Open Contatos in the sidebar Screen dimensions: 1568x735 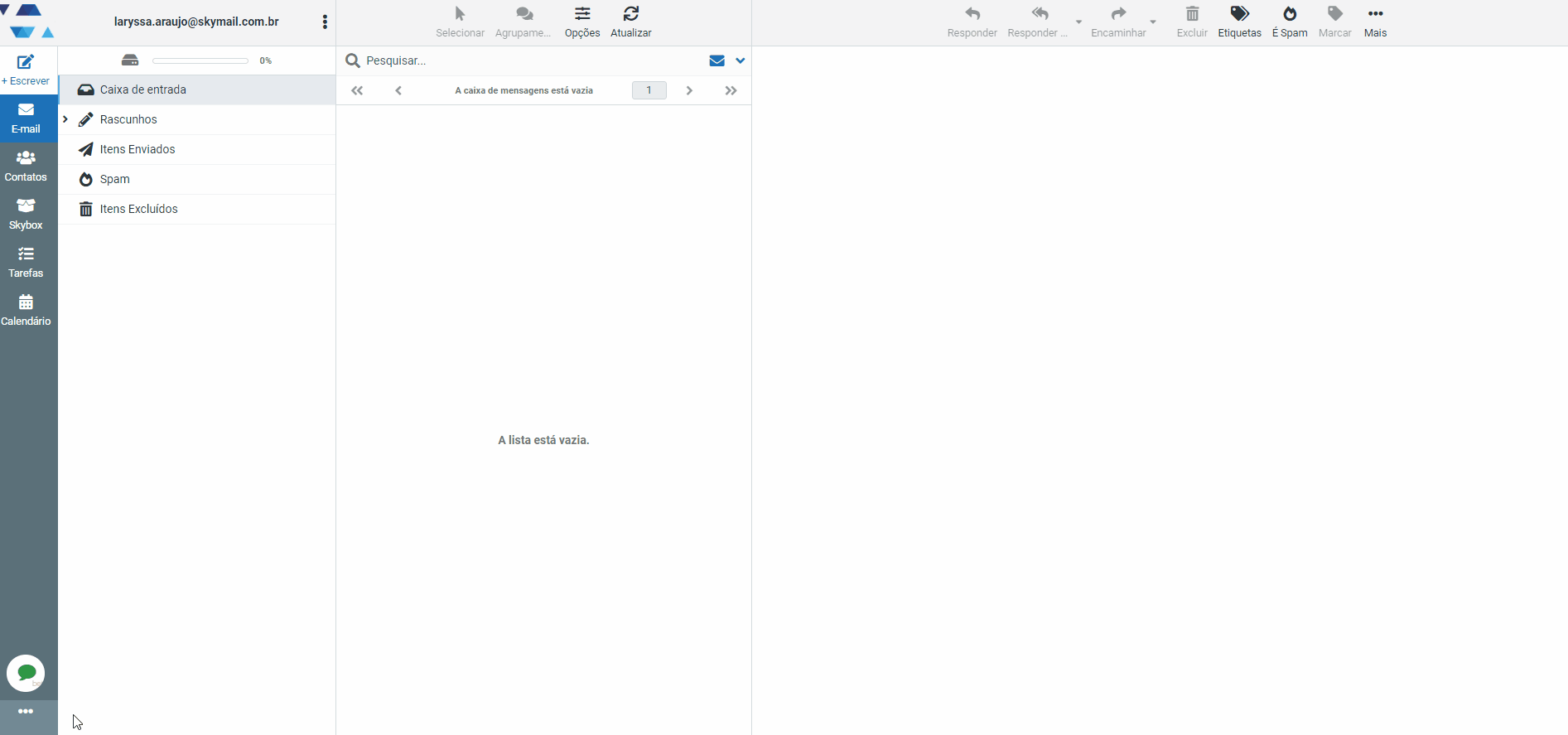tap(26, 167)
